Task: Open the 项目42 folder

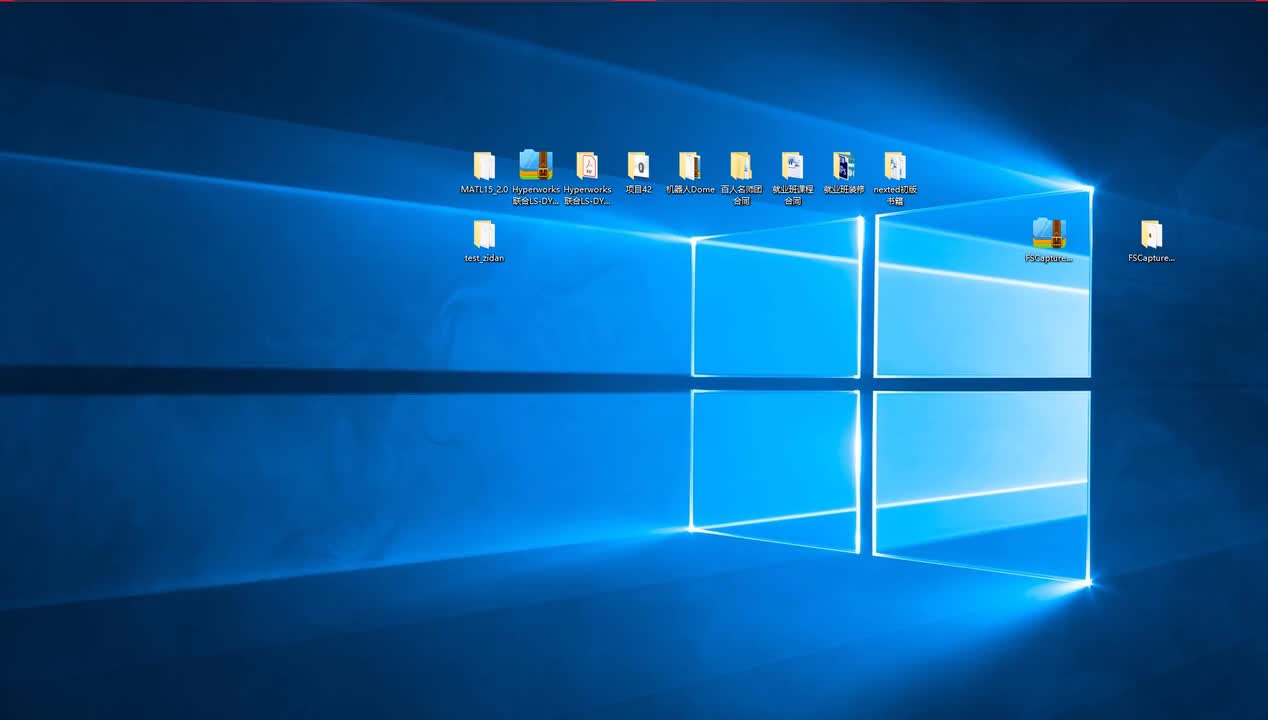Action: 638,166
